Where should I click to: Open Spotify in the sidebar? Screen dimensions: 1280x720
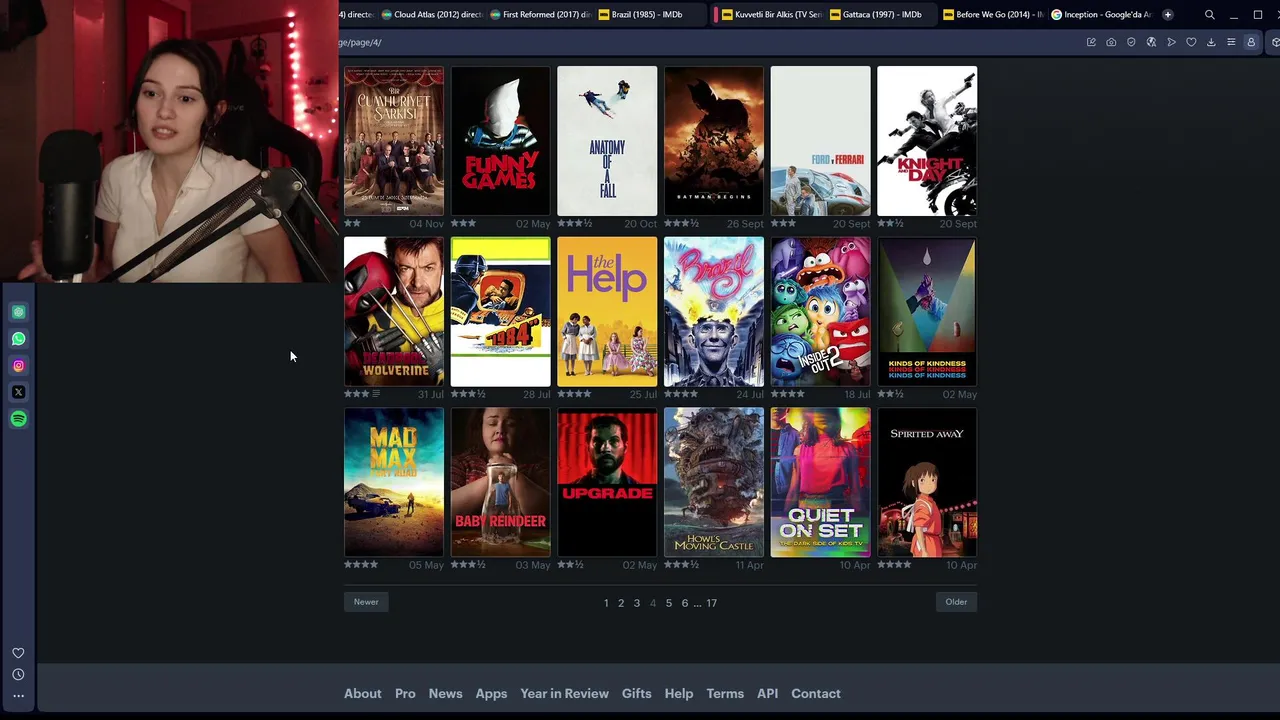coord(18,419)
